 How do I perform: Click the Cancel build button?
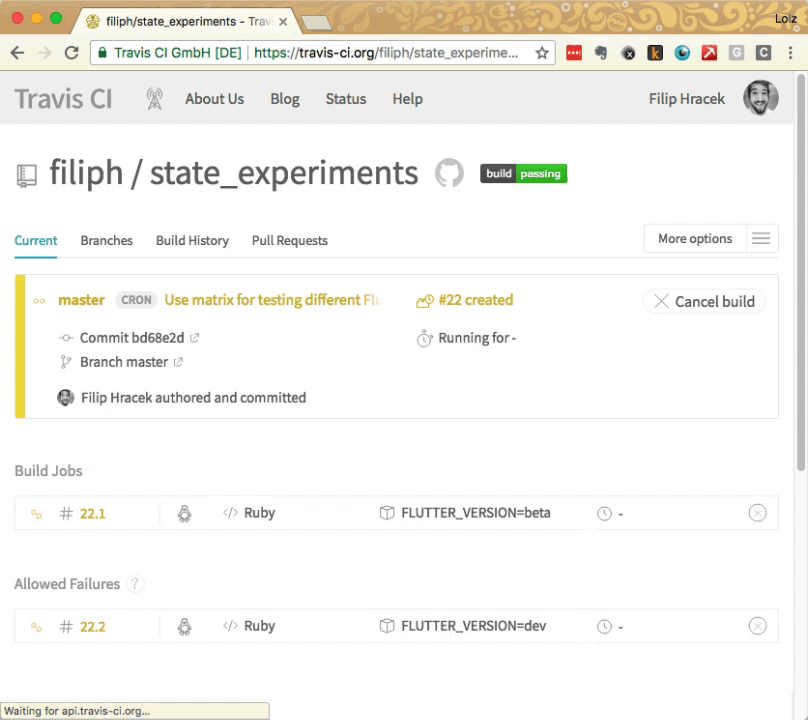(704, 302)
